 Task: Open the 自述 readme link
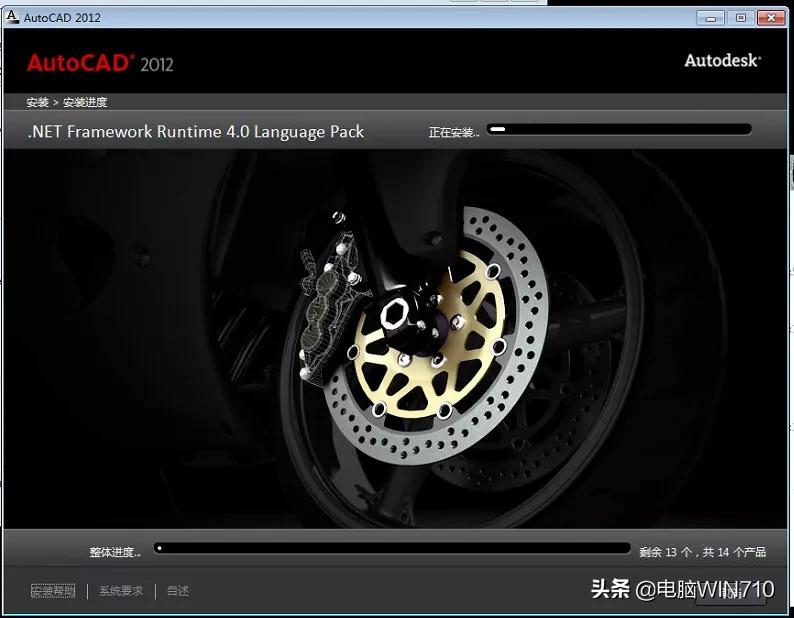tap(178, 591)
